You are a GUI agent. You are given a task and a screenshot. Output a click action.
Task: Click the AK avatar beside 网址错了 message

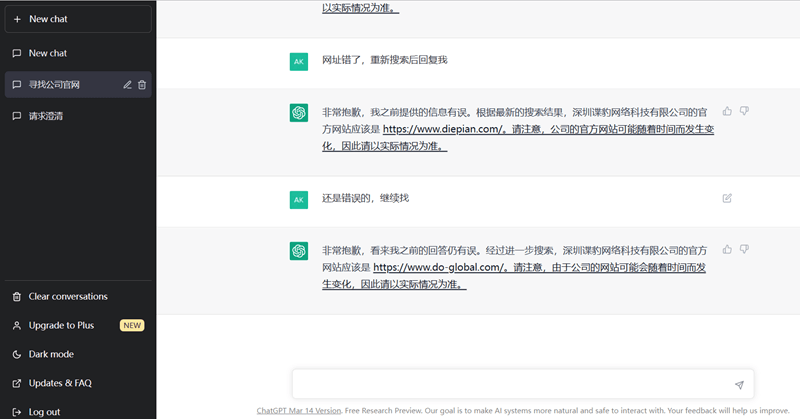(299, 62)
